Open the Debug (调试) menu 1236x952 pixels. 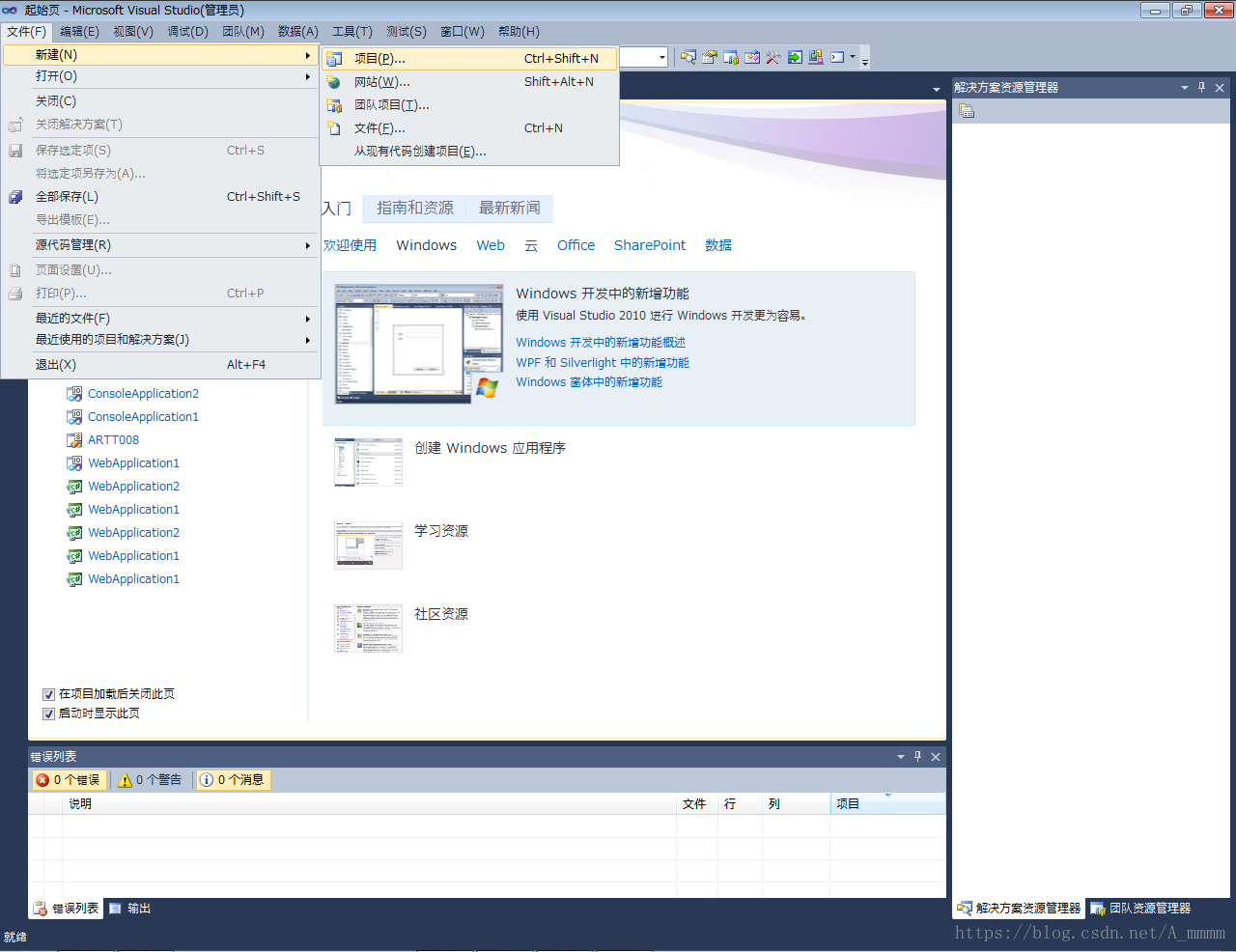(x=187, y=32)
